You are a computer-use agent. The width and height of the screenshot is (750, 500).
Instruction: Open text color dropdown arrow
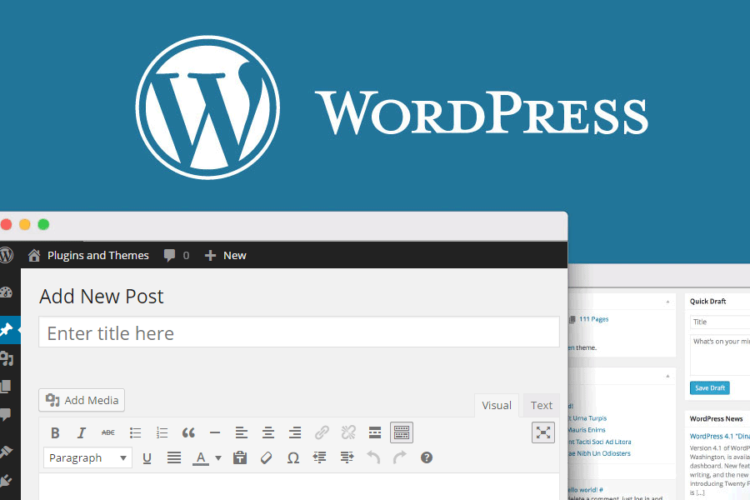[218, 458]
